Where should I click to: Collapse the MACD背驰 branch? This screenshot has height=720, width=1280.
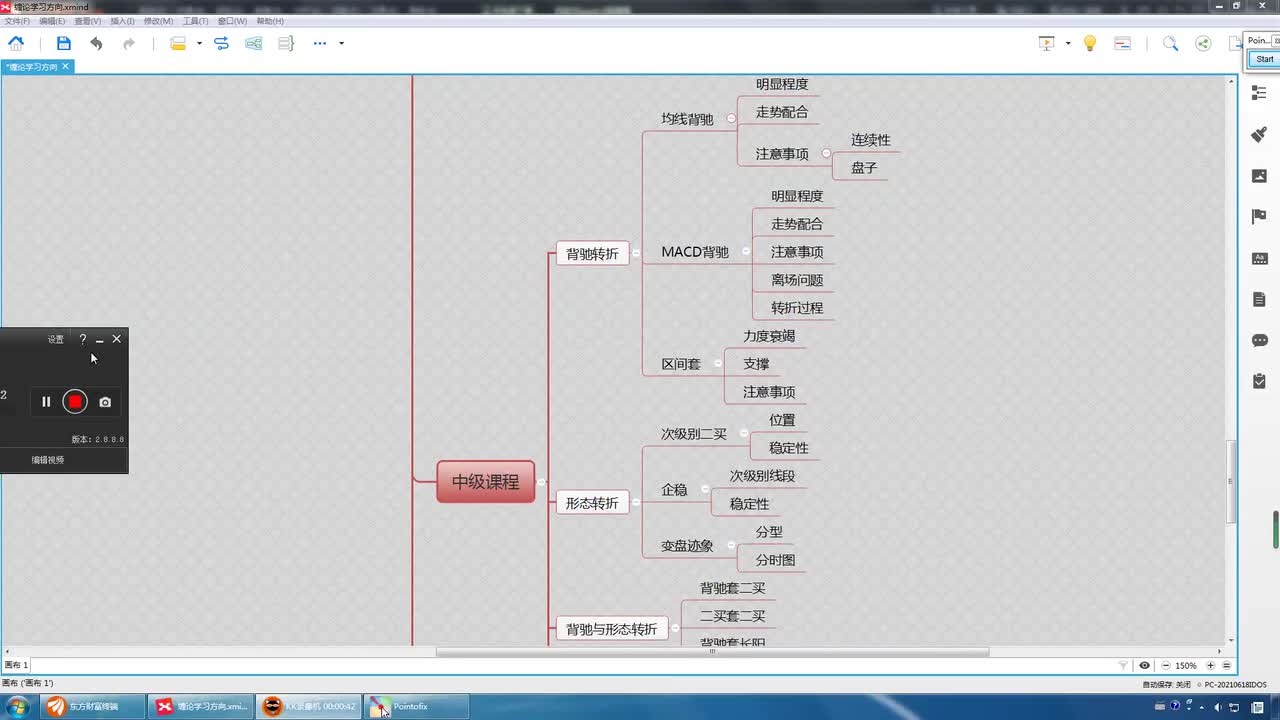746,251
